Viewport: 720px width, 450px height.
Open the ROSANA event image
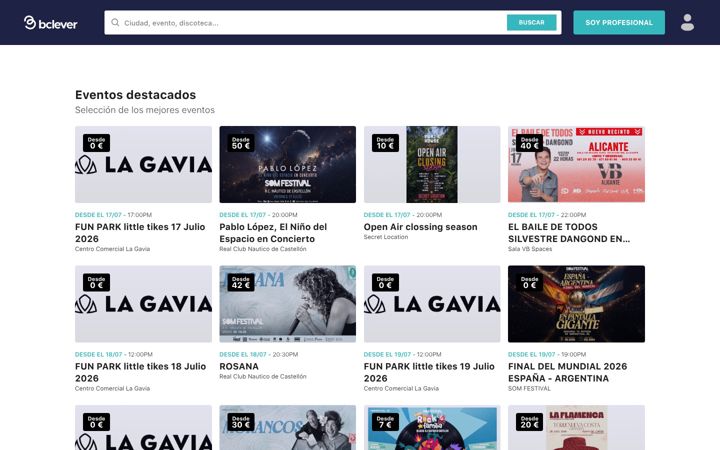click(287, 304)
